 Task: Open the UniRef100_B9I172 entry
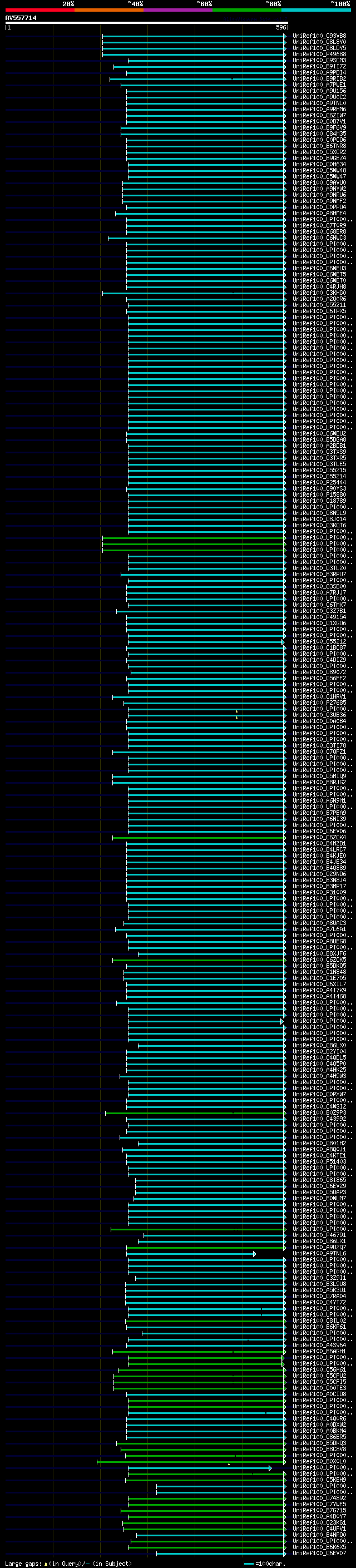[x=319, y=66]
